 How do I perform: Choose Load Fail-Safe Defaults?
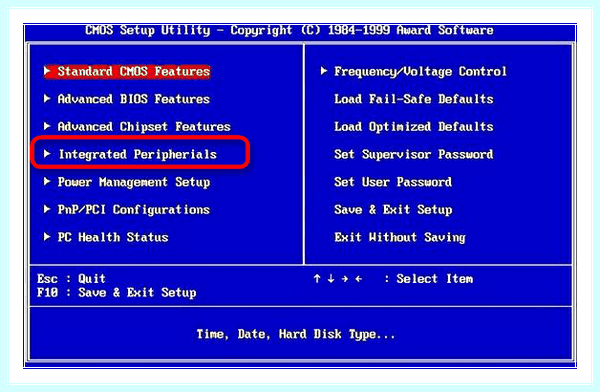414,99
